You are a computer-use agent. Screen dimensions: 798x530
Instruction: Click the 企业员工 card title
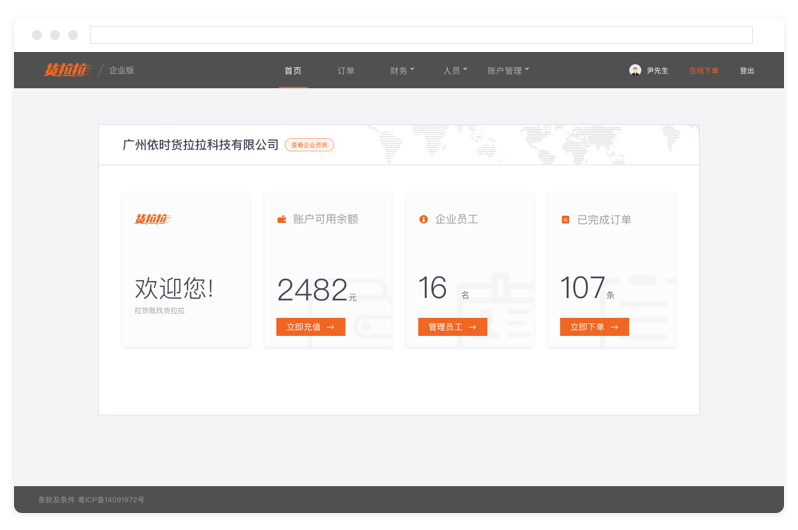pyautogui.click(x=457, y=219)
